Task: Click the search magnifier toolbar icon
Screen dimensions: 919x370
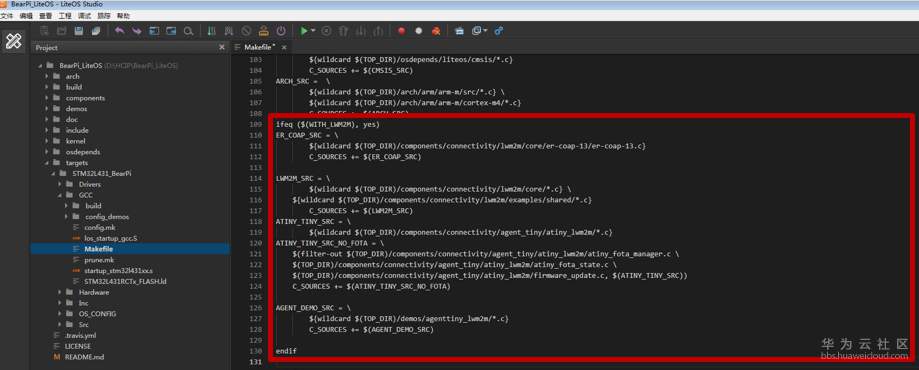Action: pos(188,30)
